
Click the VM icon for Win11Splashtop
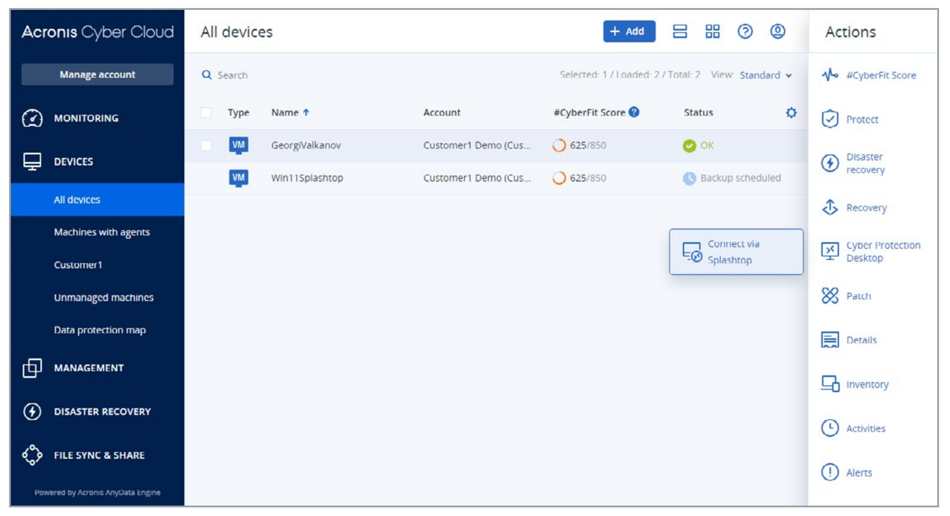pyautogui.click(x=238, y=178)
